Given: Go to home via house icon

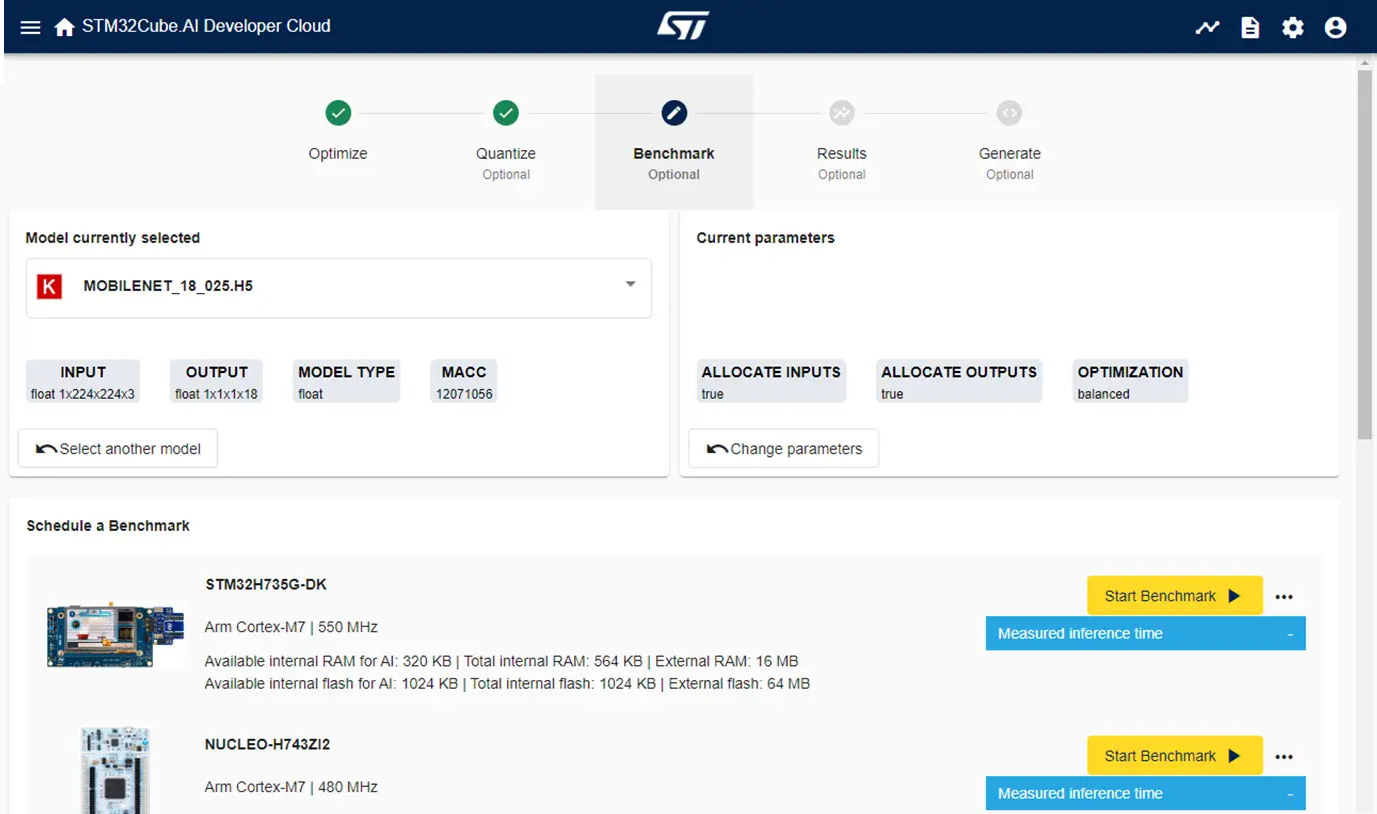Looking at the screenshot, I should click(x=65, y=27).
